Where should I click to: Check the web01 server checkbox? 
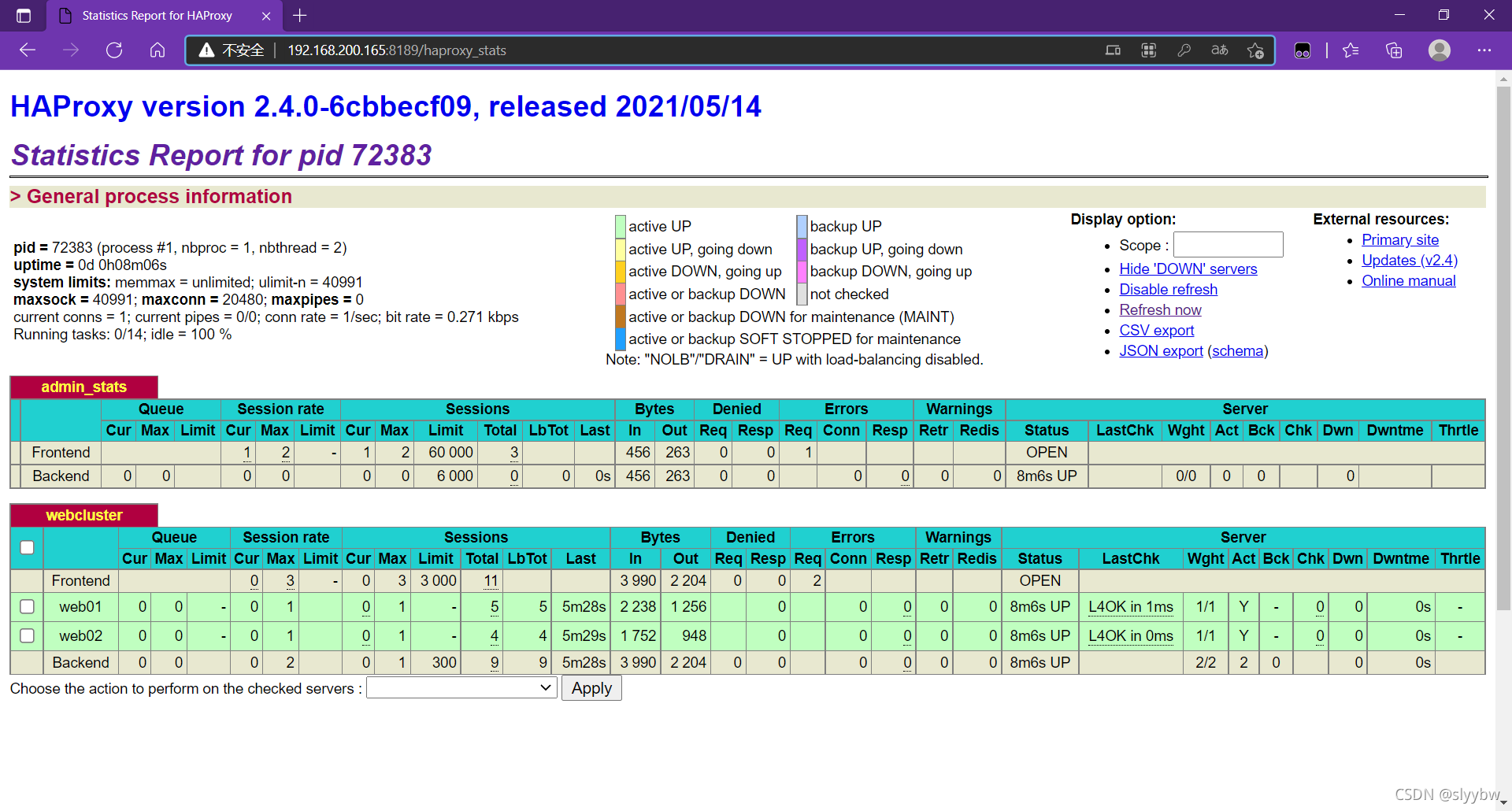(x=27, y=607)
